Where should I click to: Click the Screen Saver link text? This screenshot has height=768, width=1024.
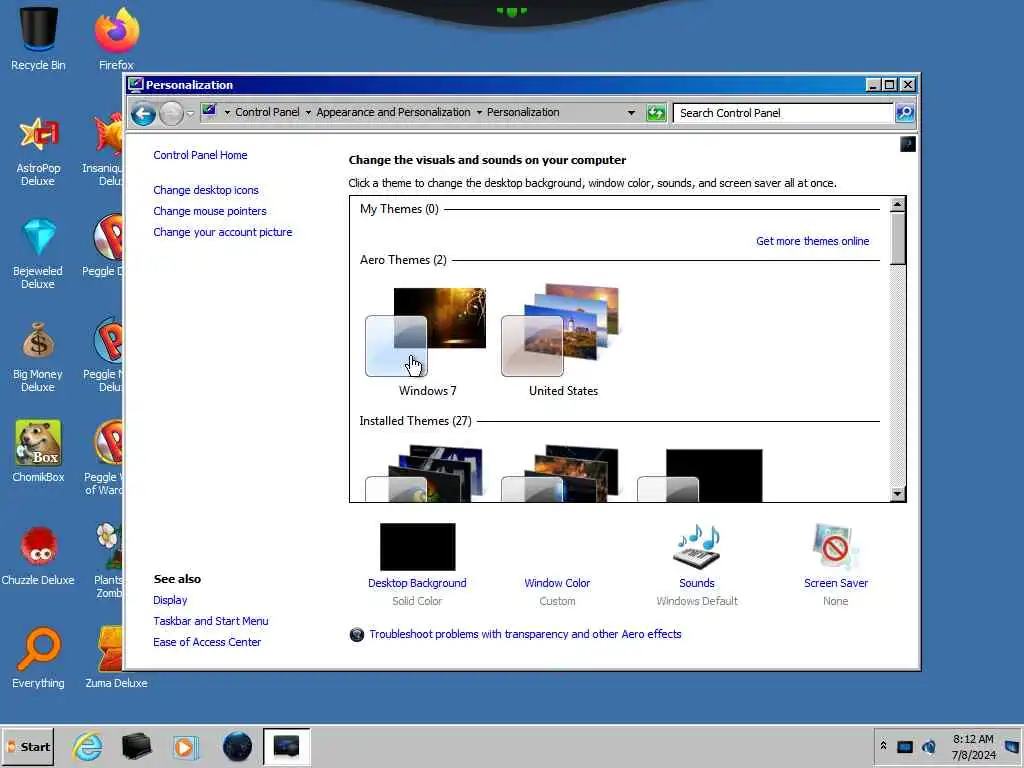[836, 583]
